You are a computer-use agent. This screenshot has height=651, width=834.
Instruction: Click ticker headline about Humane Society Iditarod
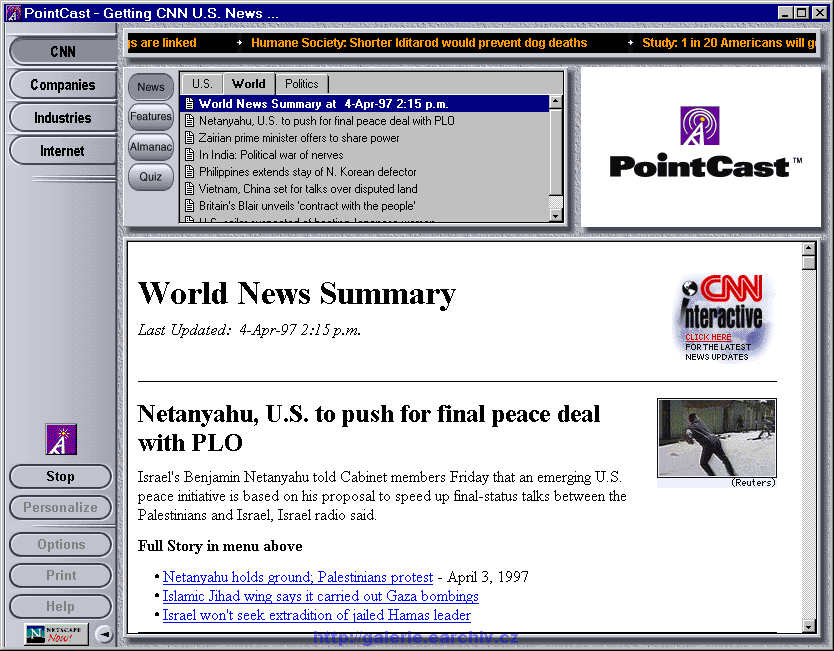pyautogui.click(x=419, y=43)
